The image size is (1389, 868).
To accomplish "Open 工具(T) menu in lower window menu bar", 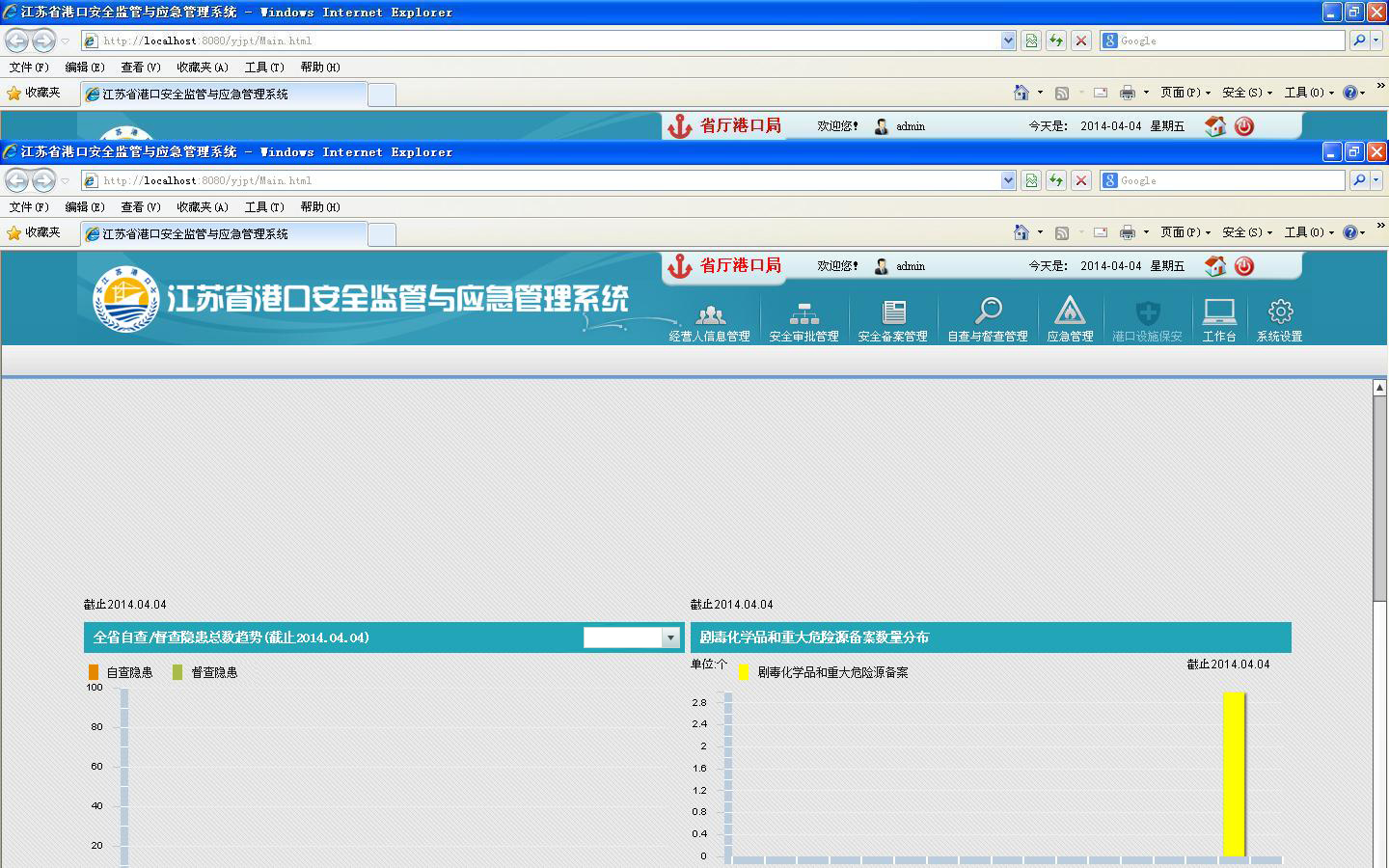I will [x=263, y=206].
